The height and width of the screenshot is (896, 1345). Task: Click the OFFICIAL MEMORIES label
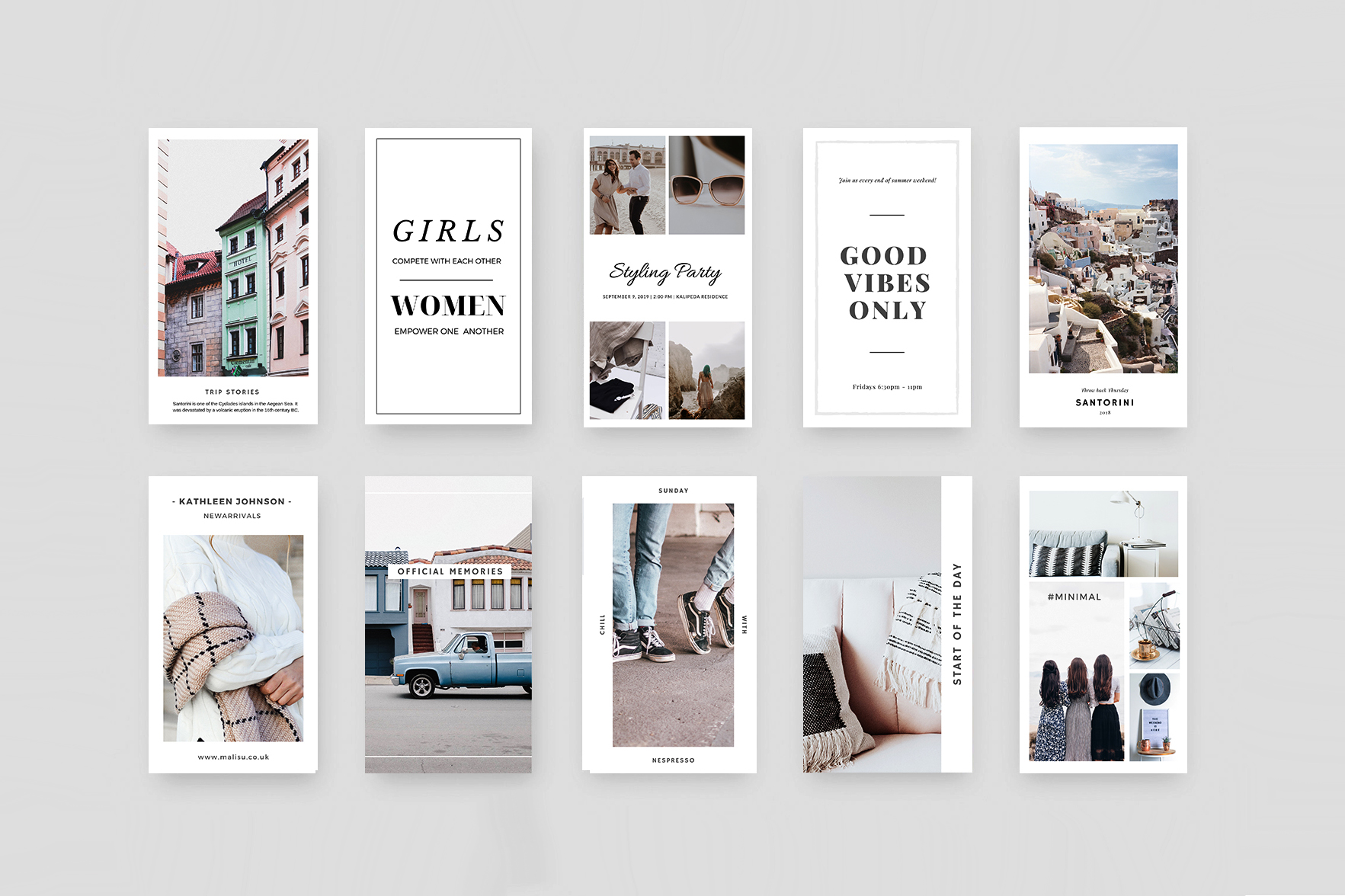(450, 571)
